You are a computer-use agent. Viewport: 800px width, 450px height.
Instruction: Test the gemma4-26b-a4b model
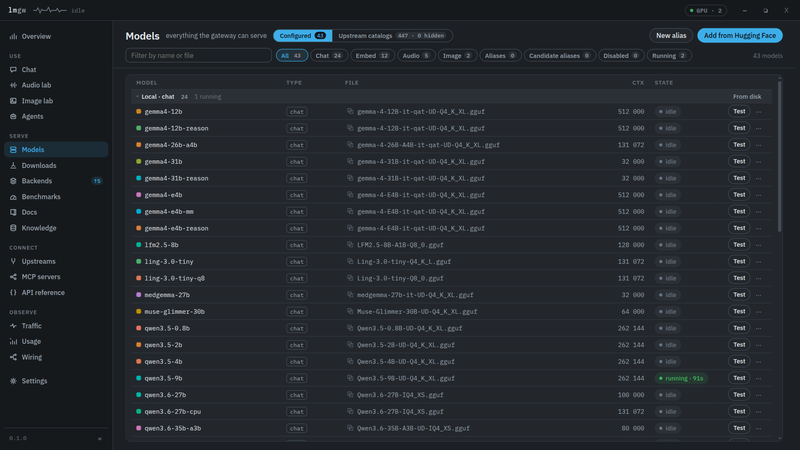pos(739,145)
